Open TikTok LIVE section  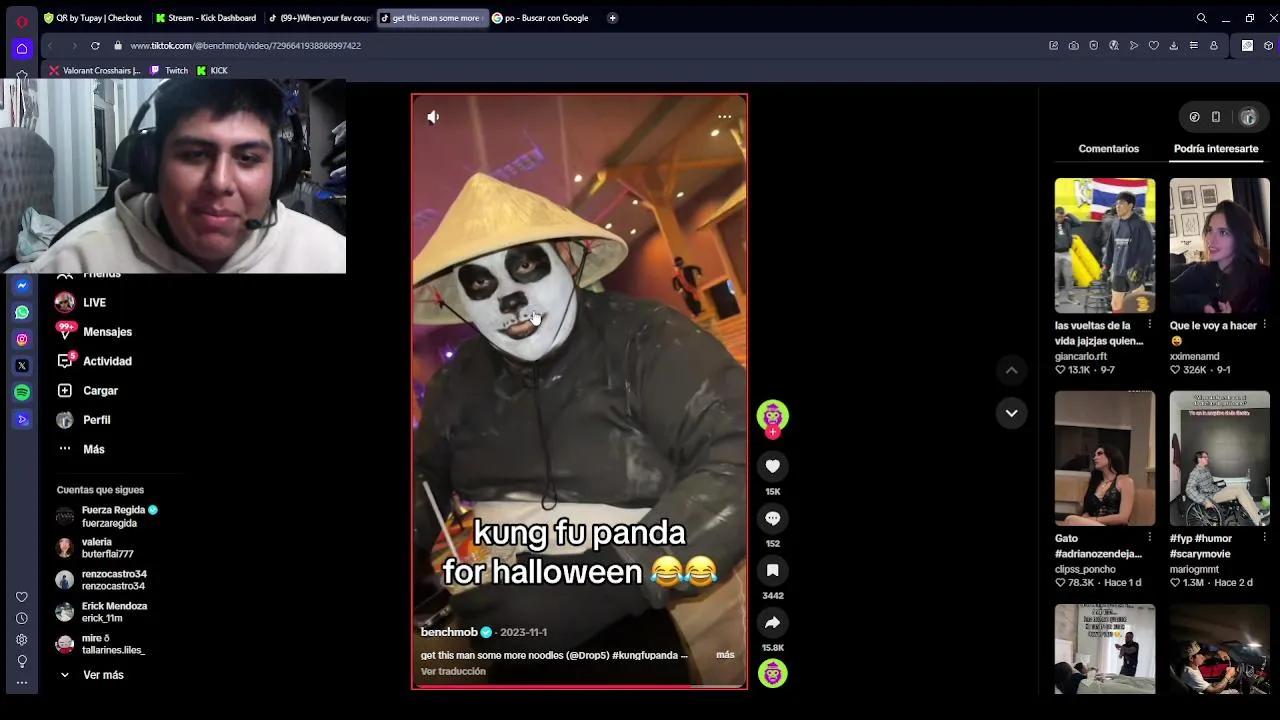81,302
